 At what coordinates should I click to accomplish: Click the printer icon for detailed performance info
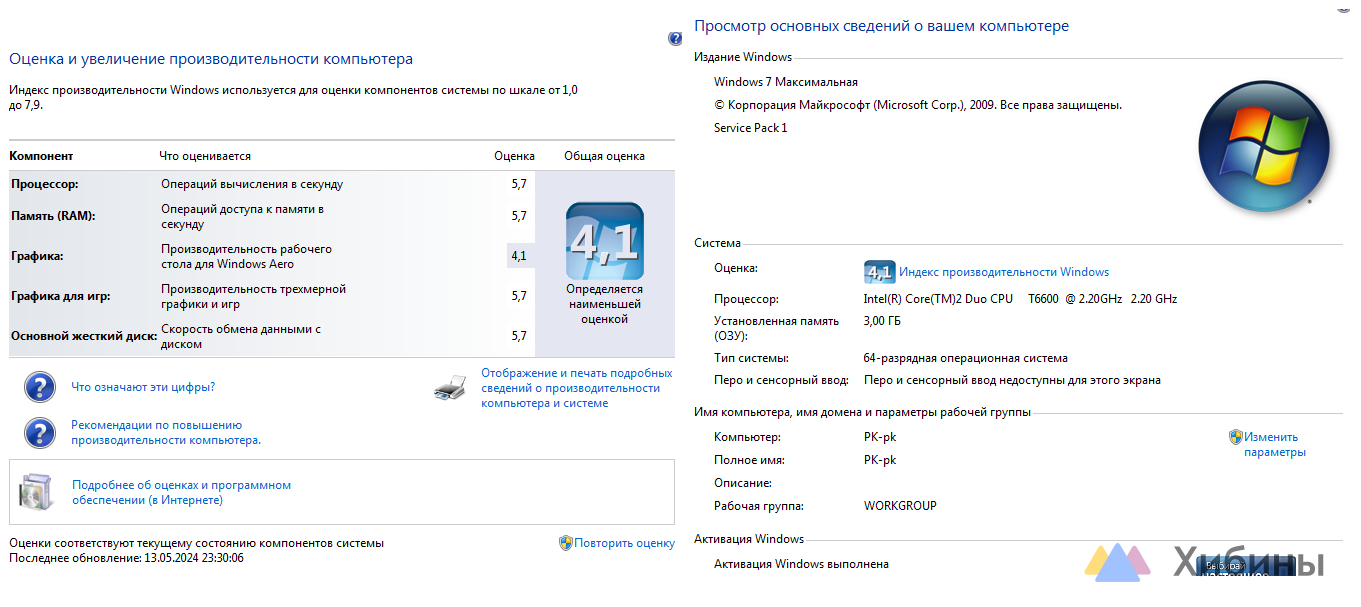tap(451, 388)
